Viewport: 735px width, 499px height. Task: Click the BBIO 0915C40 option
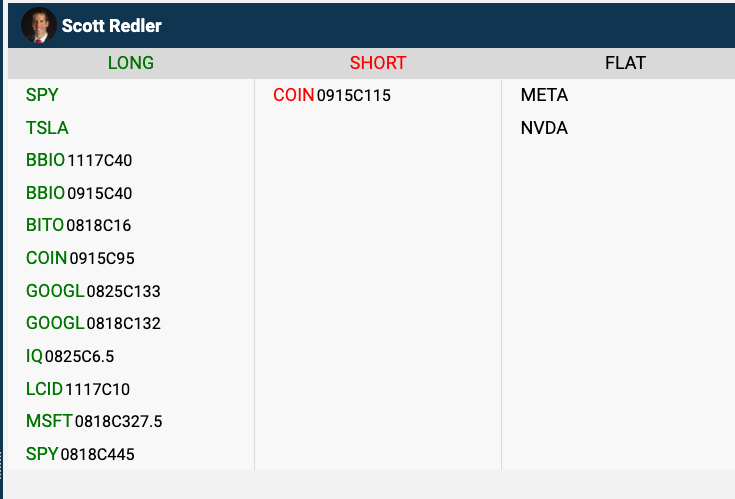pos(79,193)
